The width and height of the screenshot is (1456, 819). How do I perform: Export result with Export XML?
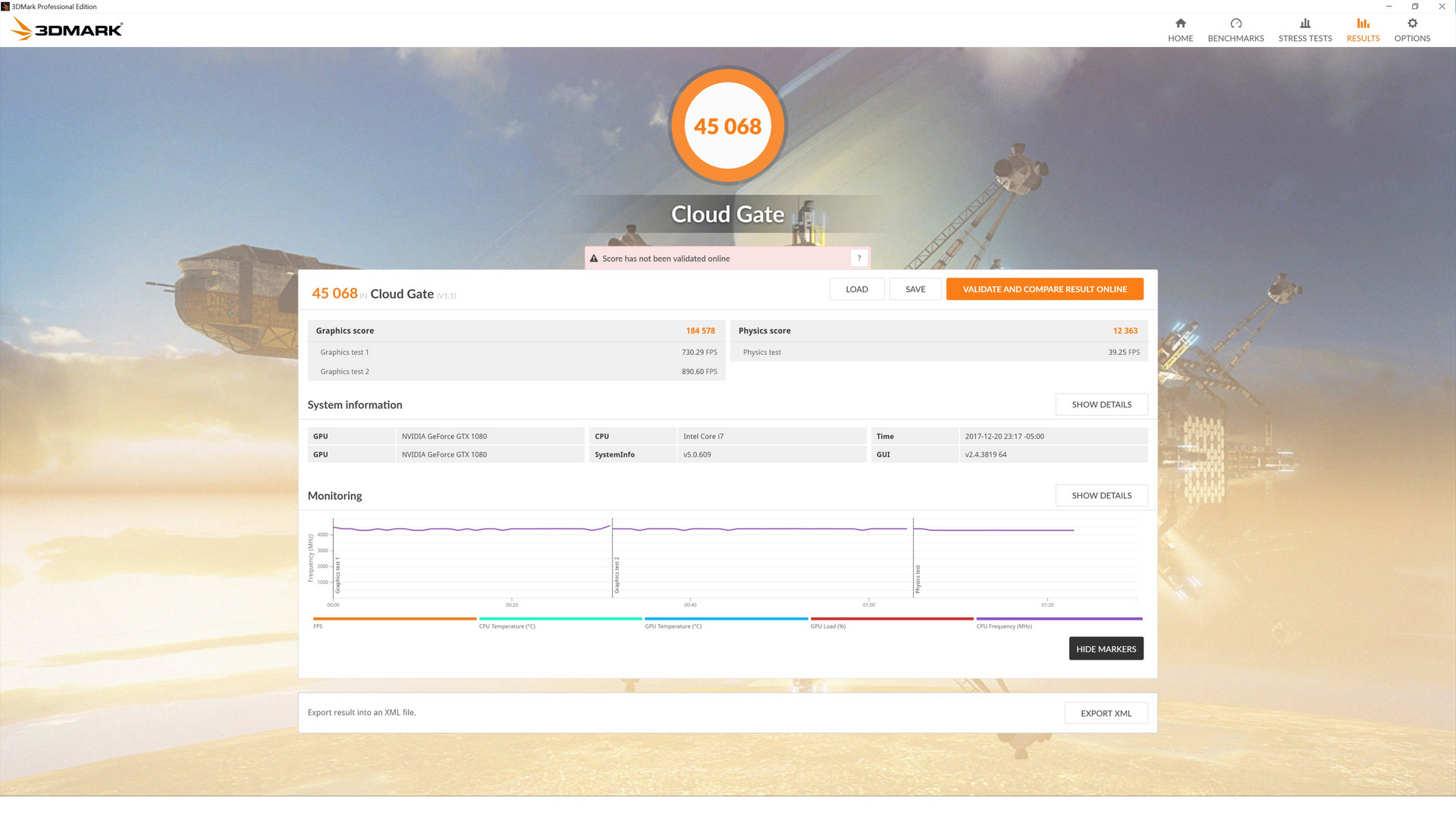tap(1105, 714)
